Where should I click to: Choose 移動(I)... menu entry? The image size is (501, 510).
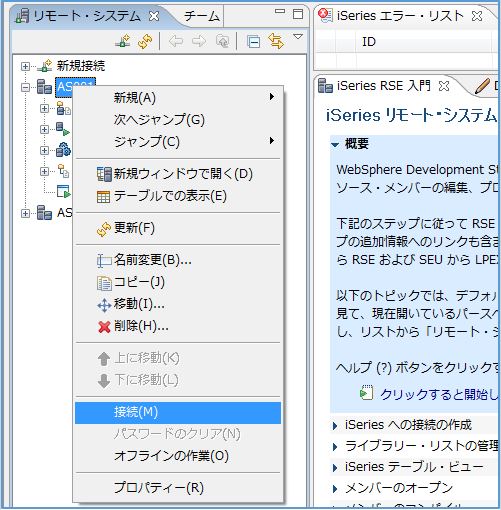(x=178, y=304)
